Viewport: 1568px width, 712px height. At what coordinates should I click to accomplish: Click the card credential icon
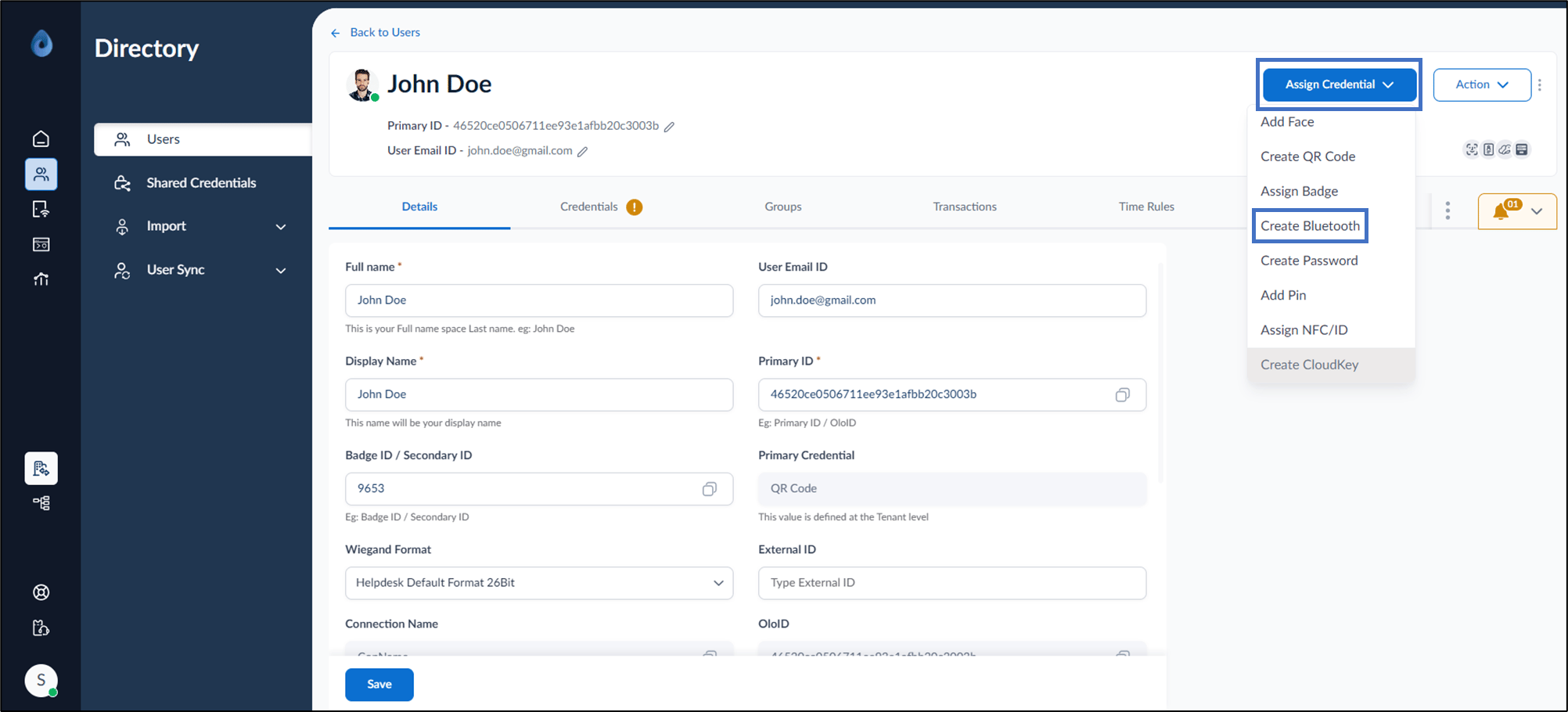click(1522, 149)
